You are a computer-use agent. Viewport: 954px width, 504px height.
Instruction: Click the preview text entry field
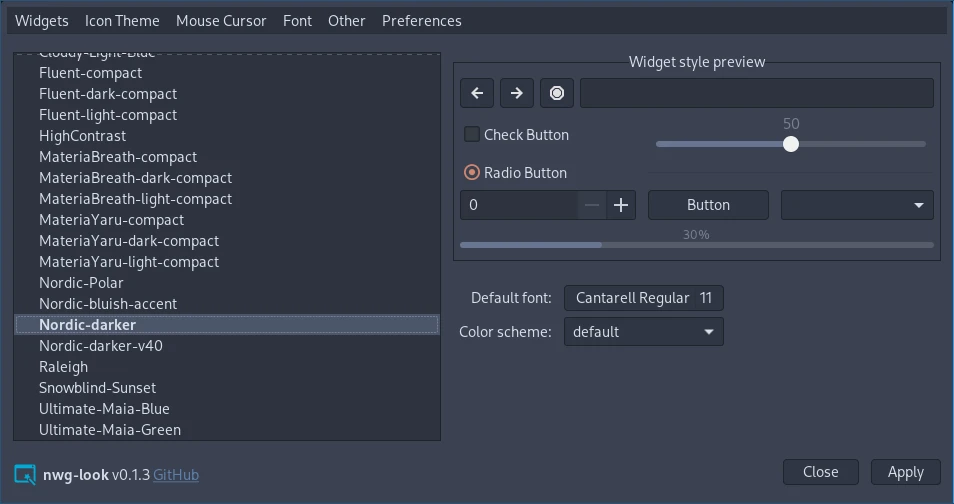(x=756, y=93)
